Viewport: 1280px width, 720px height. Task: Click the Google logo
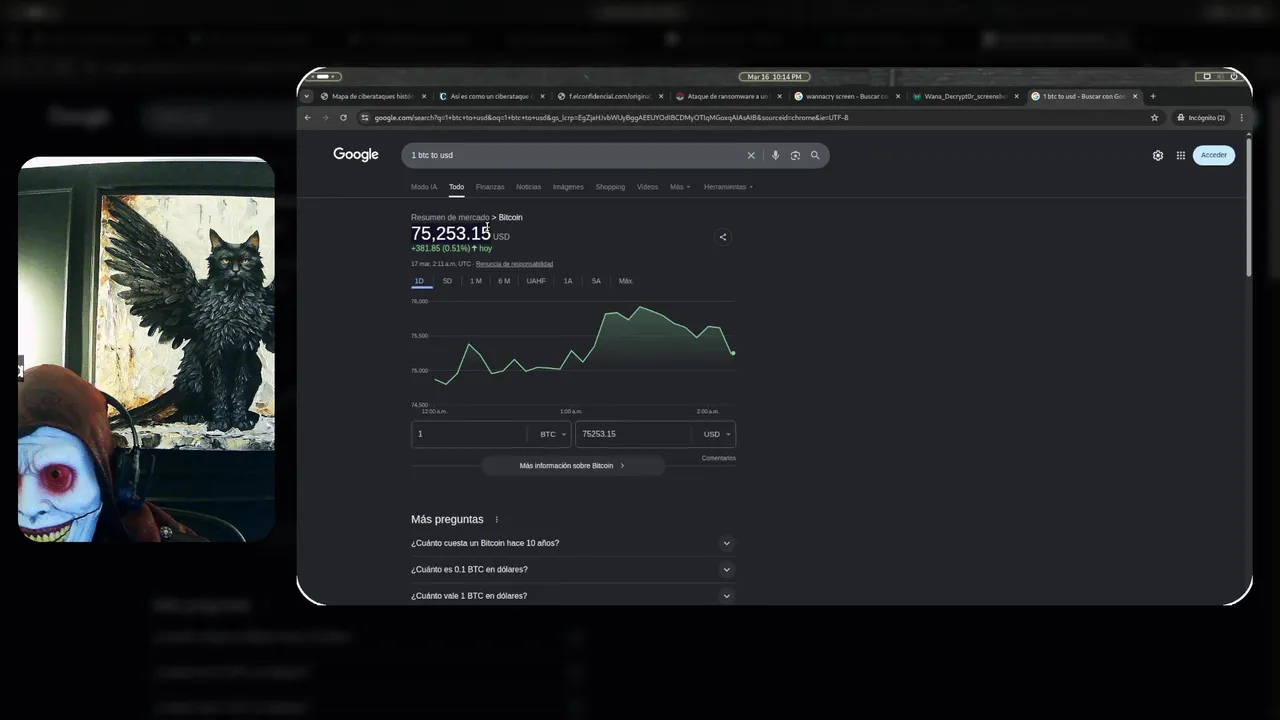click(356, 155)
